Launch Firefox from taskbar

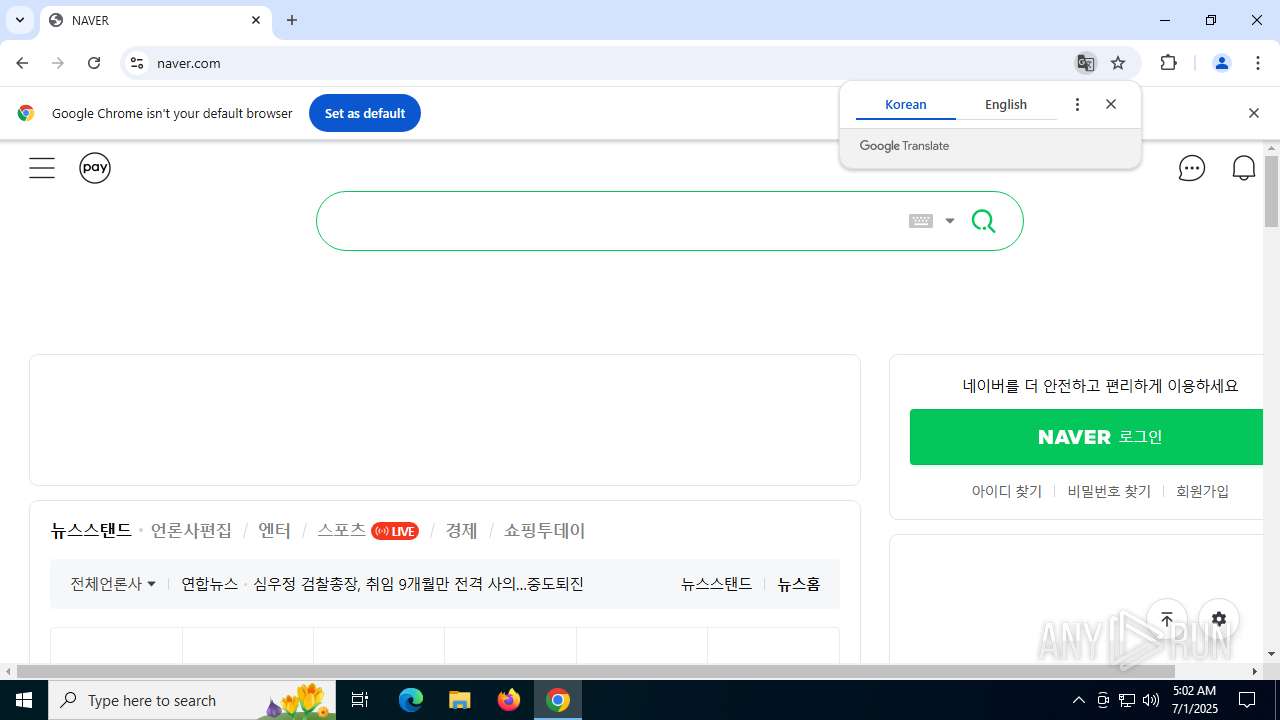[x=509, y=700]
